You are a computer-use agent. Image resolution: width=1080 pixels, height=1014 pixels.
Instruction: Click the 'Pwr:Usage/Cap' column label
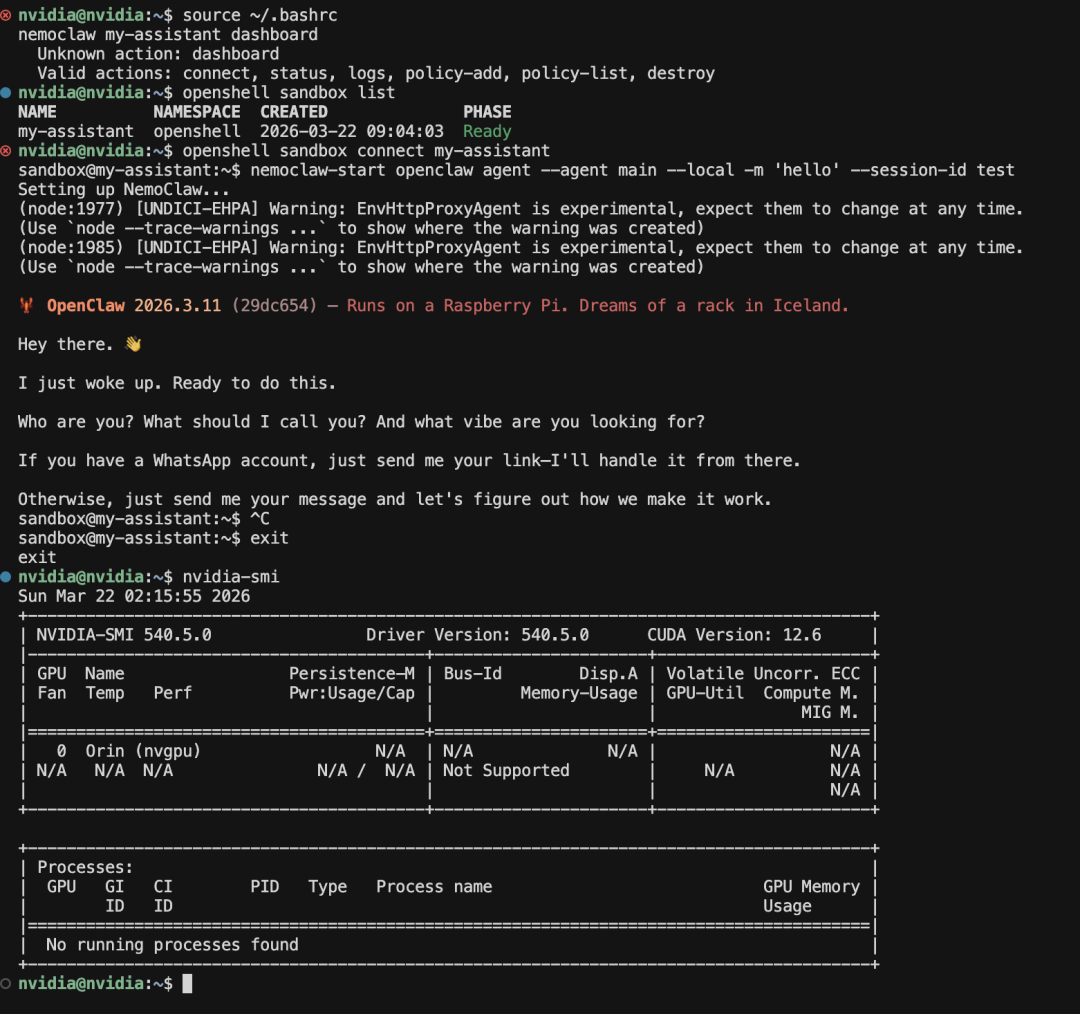coord(352,693)
